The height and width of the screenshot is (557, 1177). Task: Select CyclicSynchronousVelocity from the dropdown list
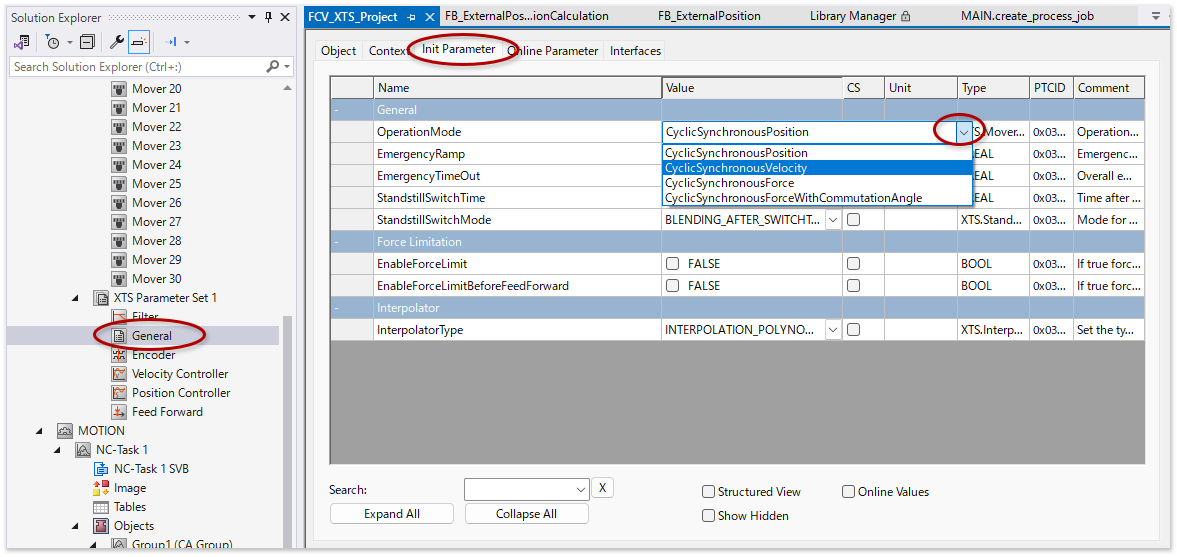[817, 167]
